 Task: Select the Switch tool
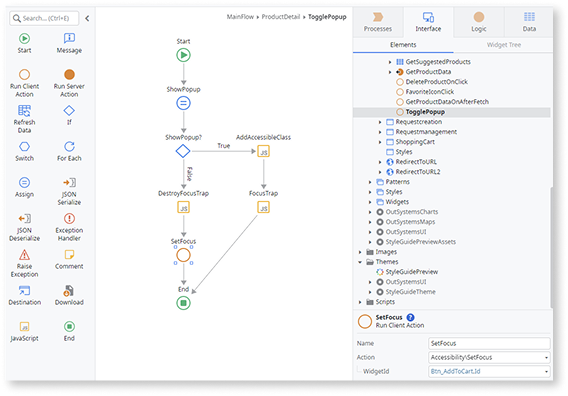(x=24, y=151)
